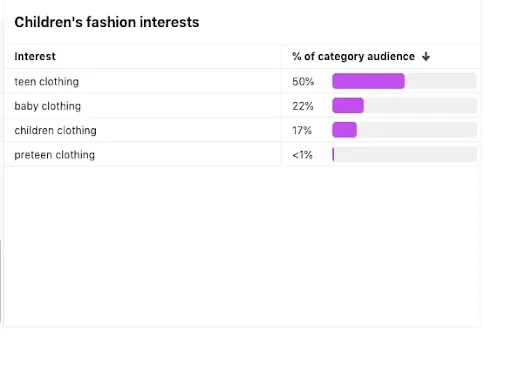Click the gray track of baby clothing bar
This screenshot has height=379, width=512.
(420, 105)
